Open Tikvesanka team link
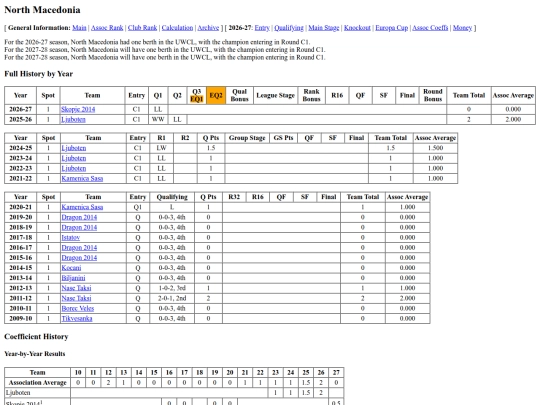 tap(77, 319)
